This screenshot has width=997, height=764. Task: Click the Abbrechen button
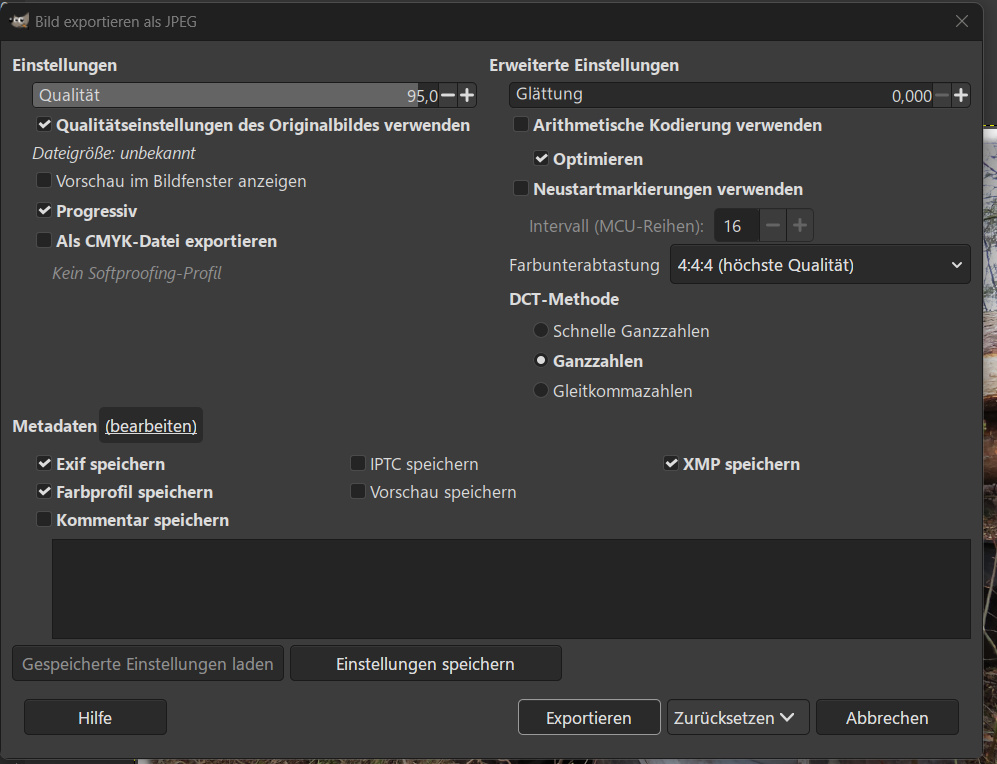[x=886, y=718]
